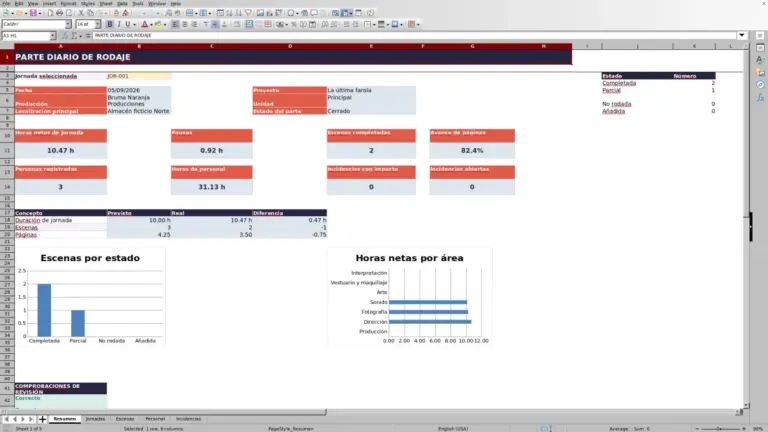Screen dimensions: 768x432
Task: Switch to the Escenas sheet tab
Action: pyautogui.click(x=125, y=419)
